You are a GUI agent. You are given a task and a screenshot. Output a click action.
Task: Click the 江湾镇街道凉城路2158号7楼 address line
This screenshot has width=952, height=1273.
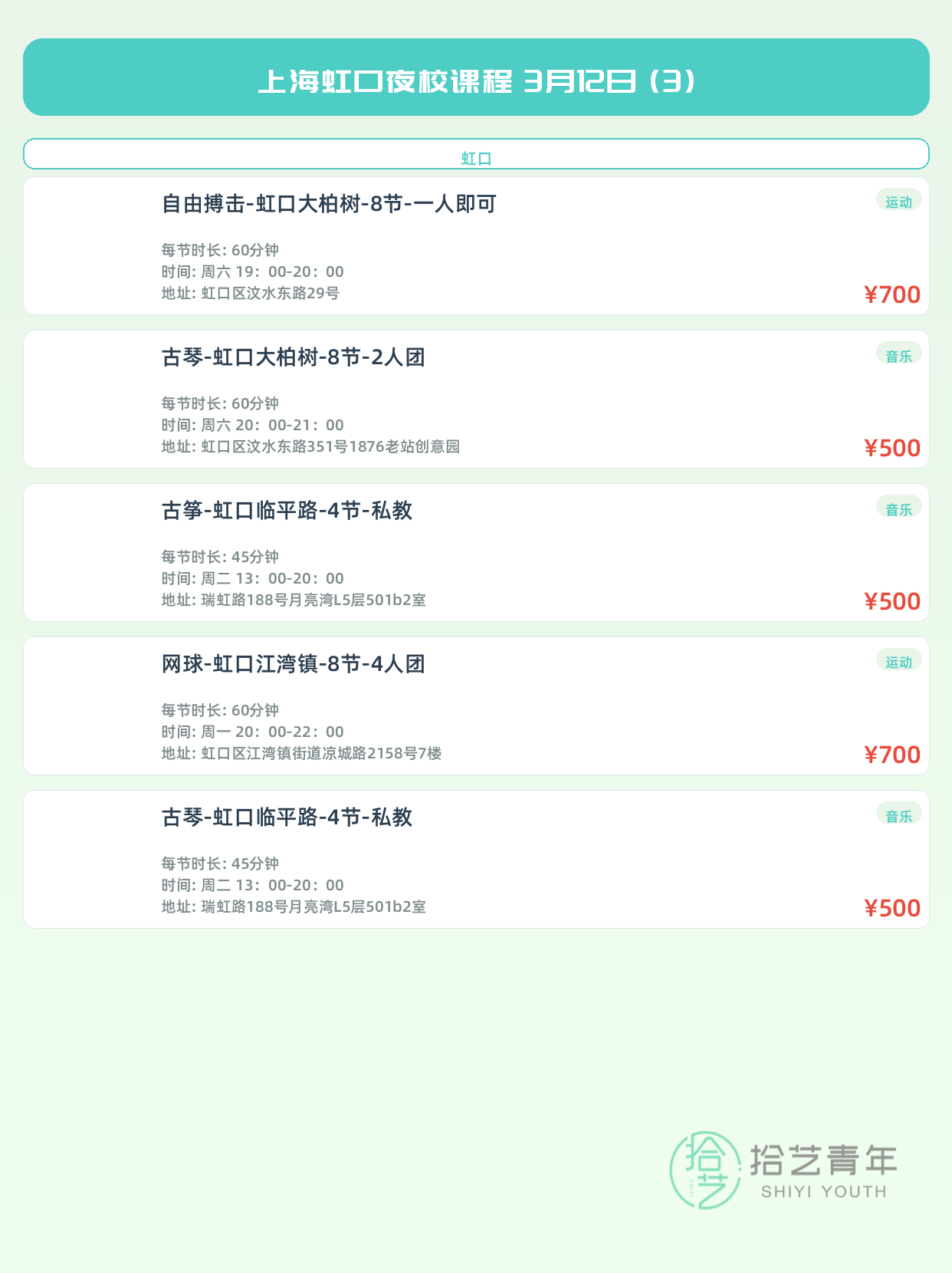click(x=301, y=753)
